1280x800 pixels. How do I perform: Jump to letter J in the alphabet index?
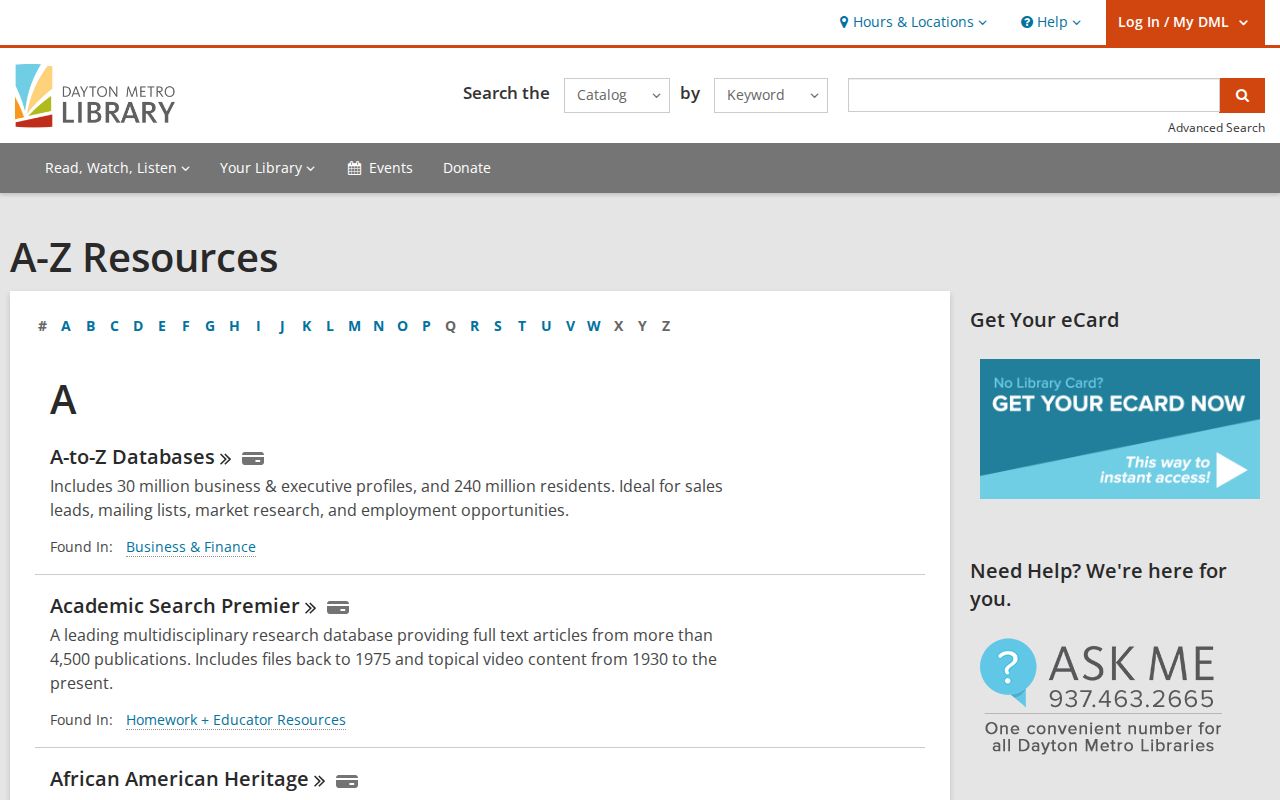282,326
